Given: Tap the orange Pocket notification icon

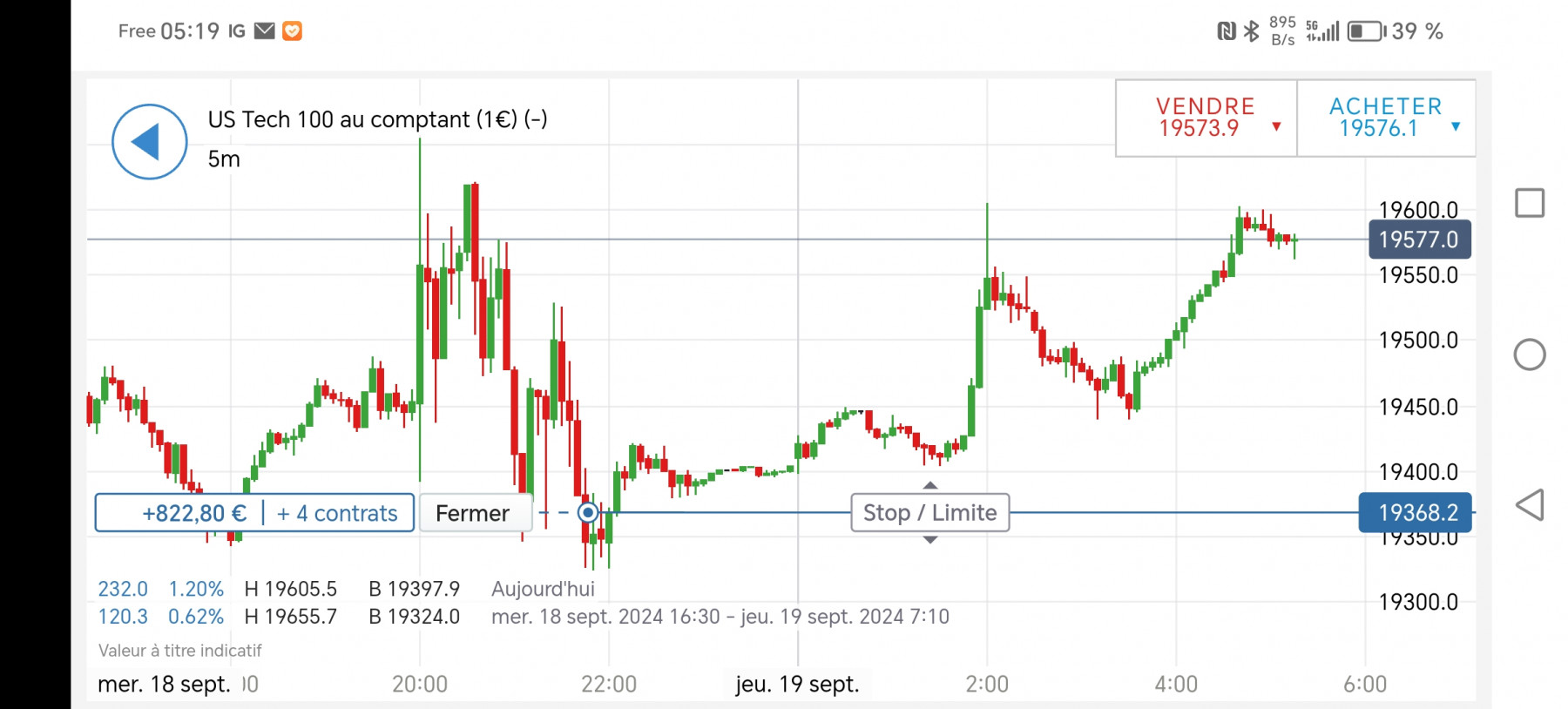Looking at the screenshot, I should coord(293,31).
